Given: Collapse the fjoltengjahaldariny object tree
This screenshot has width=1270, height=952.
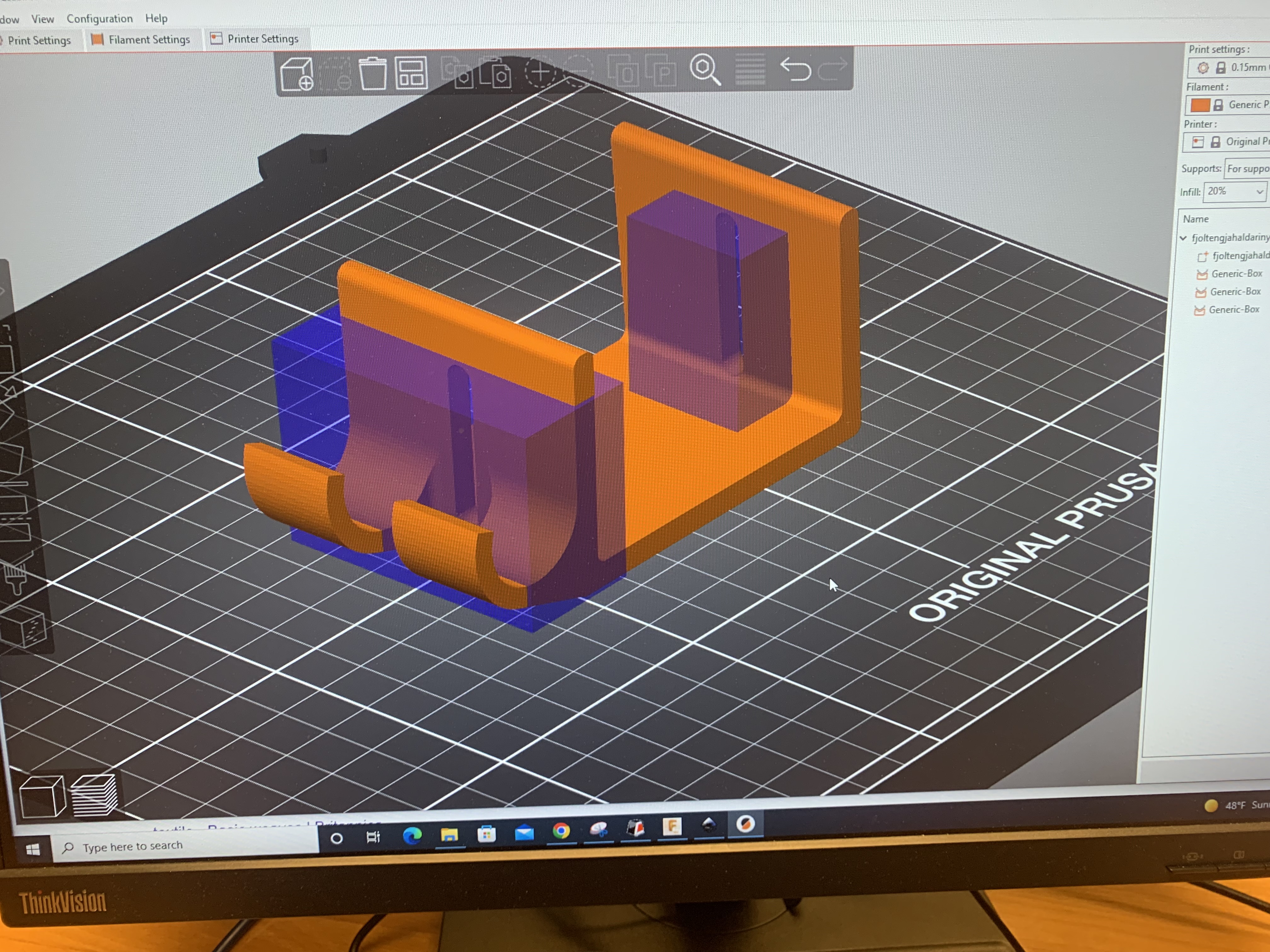Looking at the screenshot, I should (x=1183, y=238).
